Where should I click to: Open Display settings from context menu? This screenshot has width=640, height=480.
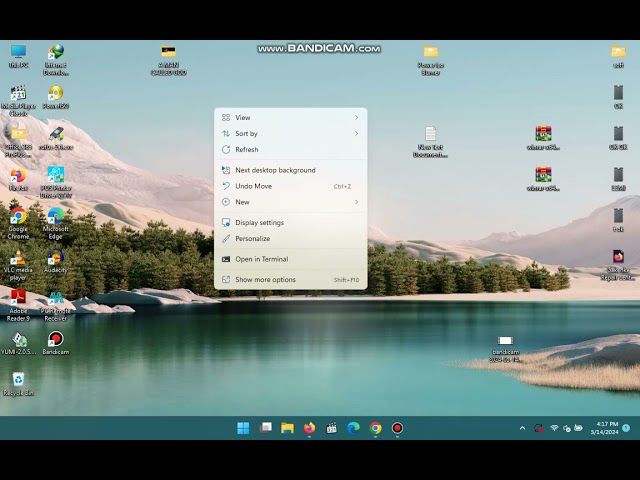tap(291, 222)
